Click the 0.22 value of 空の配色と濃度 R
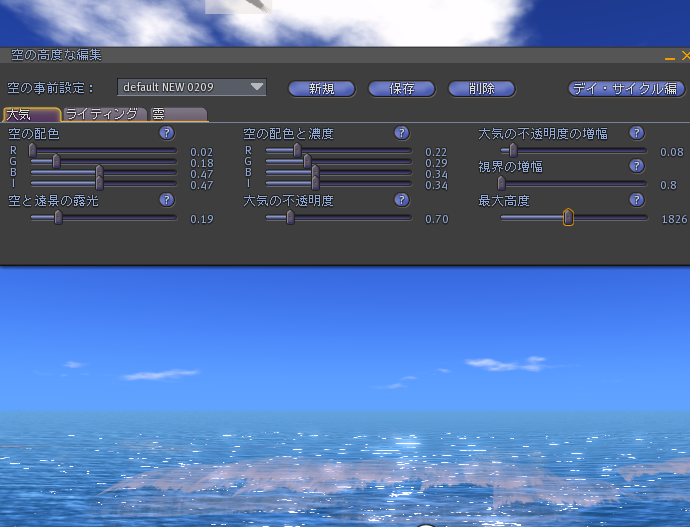The width and height of the screenshot is (690, 527). [x=436, y=152]
